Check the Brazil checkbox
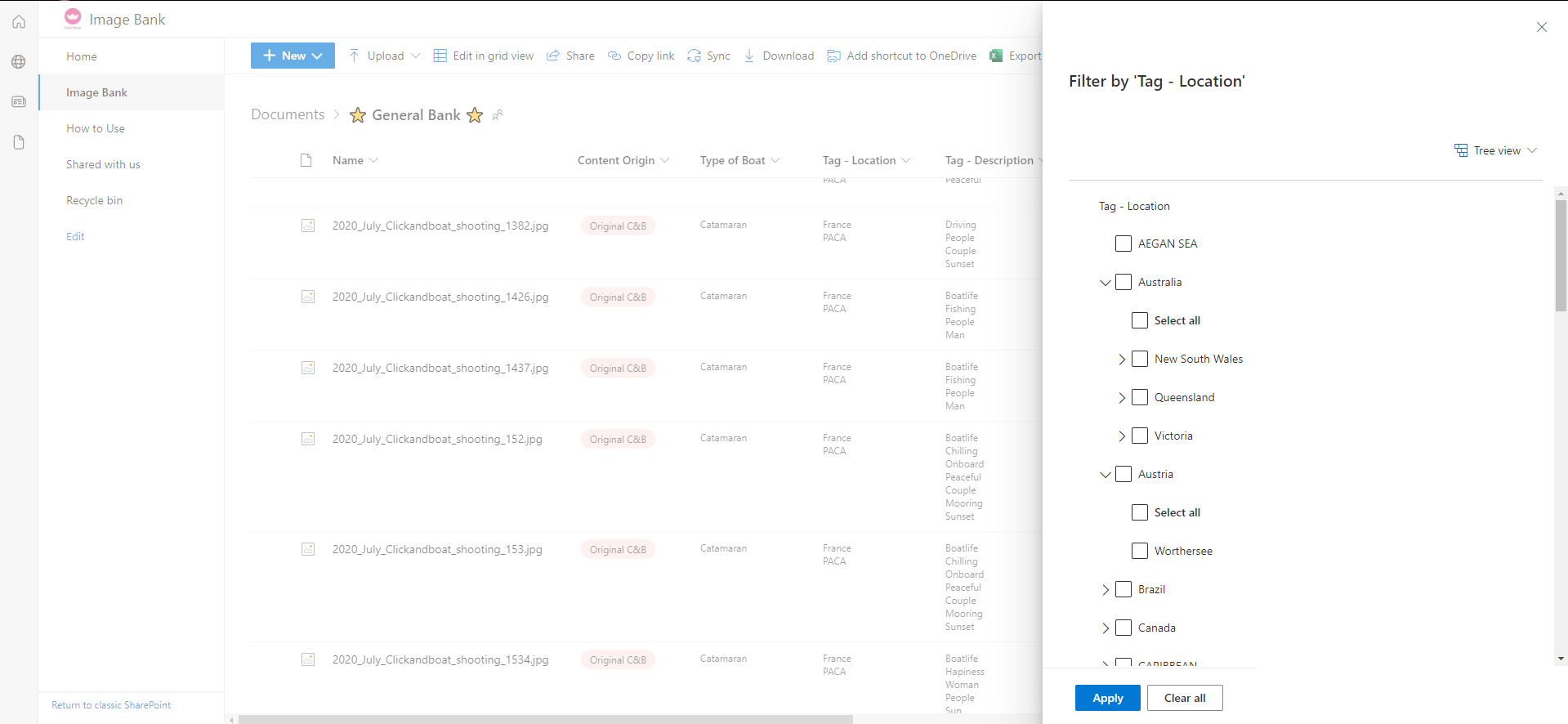The height and width of the screenshot is (724, 1568). click(1124, 589)
